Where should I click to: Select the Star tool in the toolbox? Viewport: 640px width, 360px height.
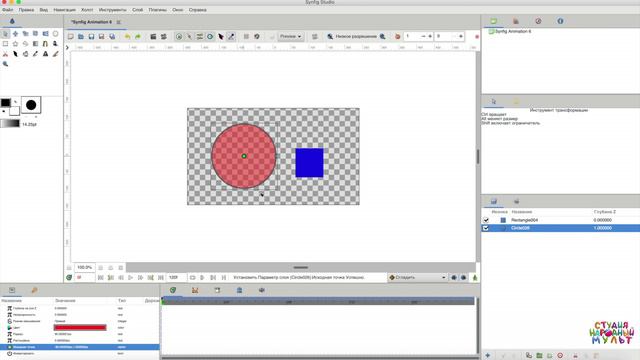click(x=16, y=44)
